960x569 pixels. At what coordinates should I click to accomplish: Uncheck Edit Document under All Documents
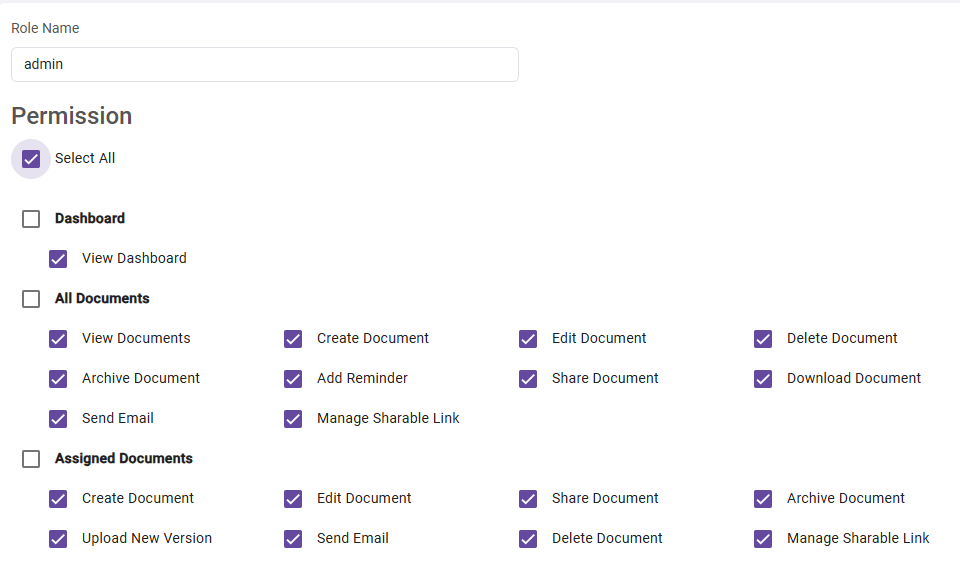(x=528, y=339)
